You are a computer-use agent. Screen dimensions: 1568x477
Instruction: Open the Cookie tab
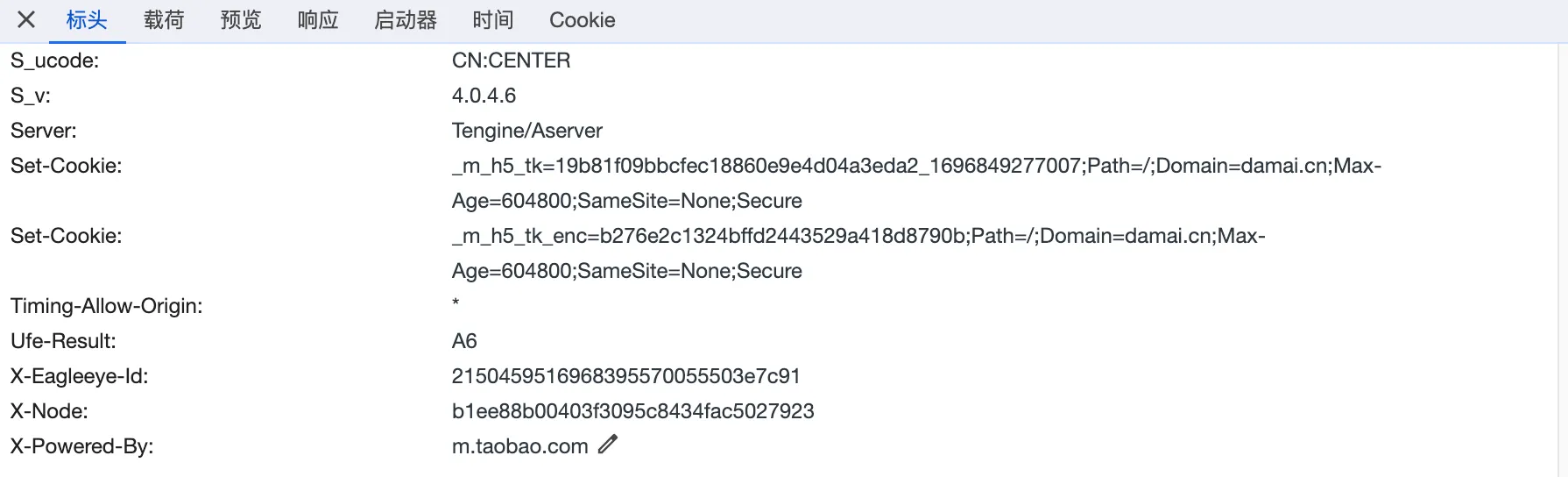click(x=583, y=19)
